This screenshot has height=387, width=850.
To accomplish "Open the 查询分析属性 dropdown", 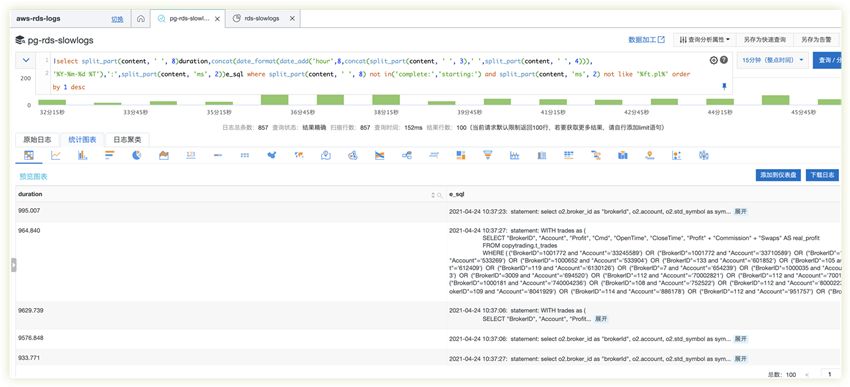I will [704, 40].
